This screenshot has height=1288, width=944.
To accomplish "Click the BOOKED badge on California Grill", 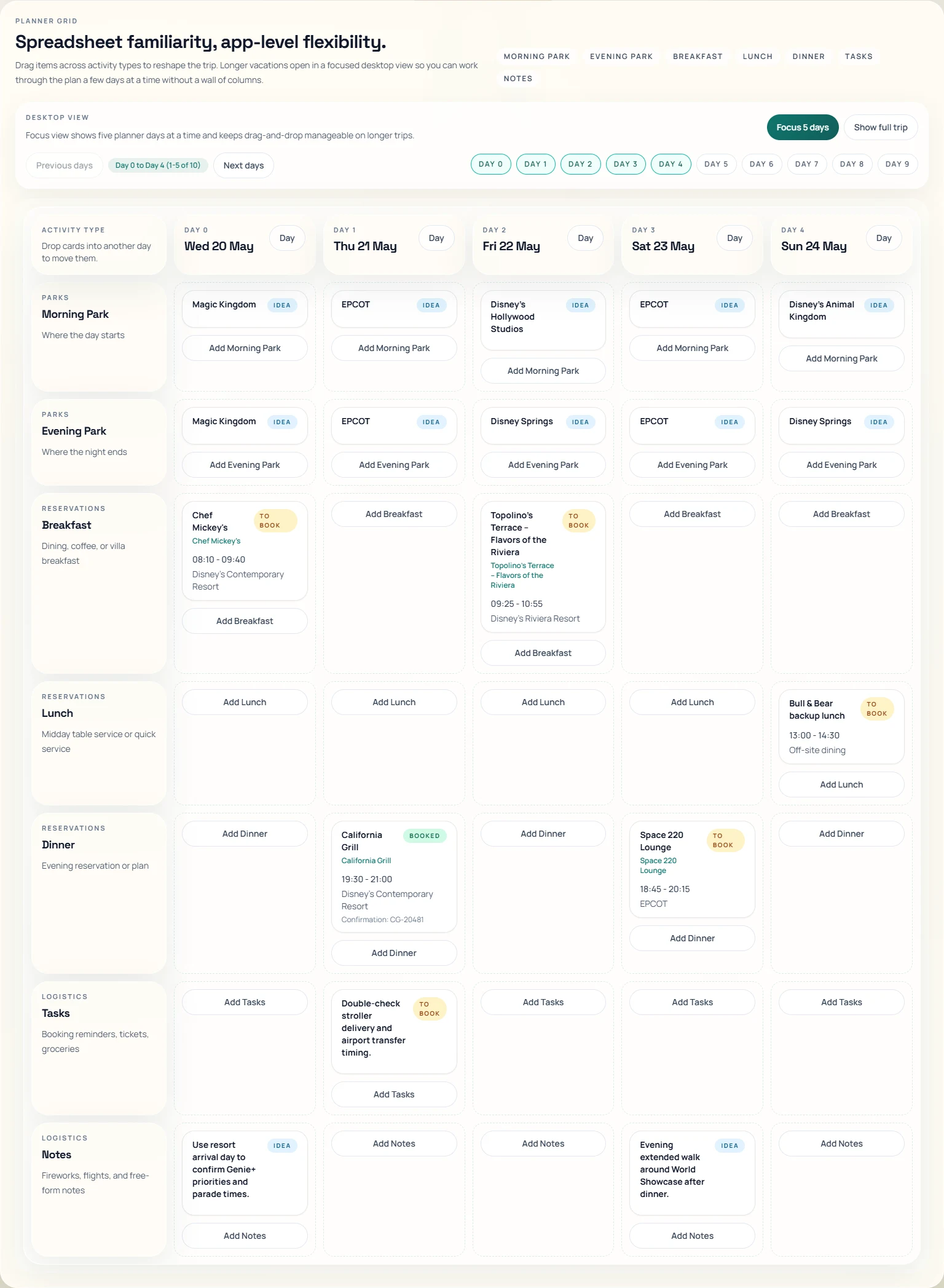I will pos(425,836).
